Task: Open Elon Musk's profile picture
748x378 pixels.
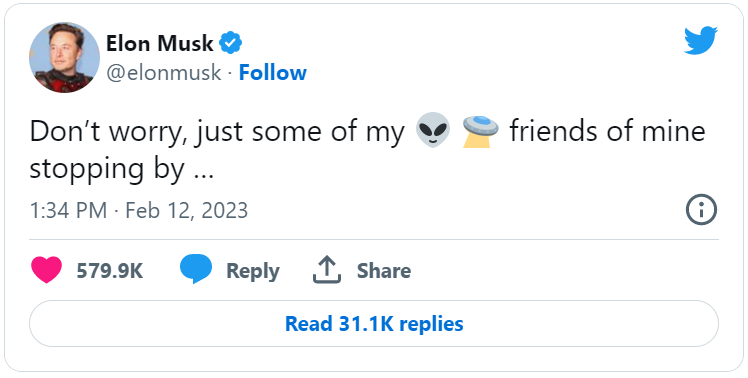Action: [x=64, y=57]
